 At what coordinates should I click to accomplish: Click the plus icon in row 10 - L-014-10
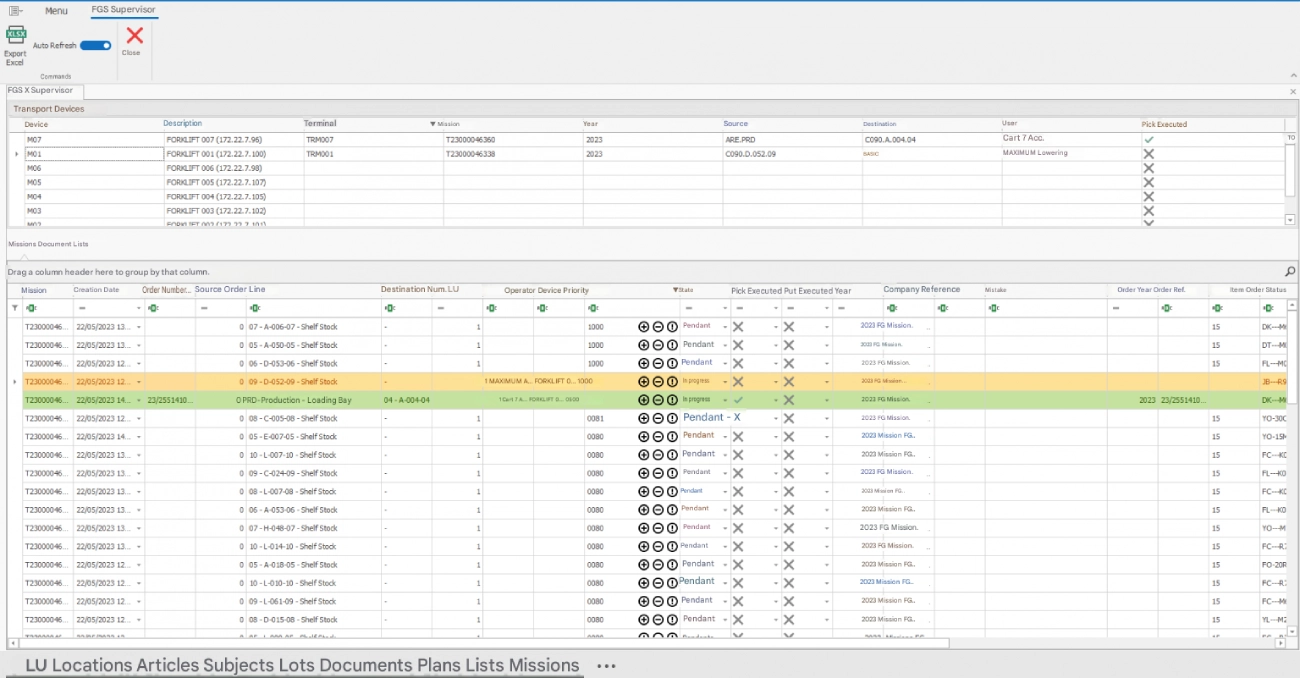(643, 546)
